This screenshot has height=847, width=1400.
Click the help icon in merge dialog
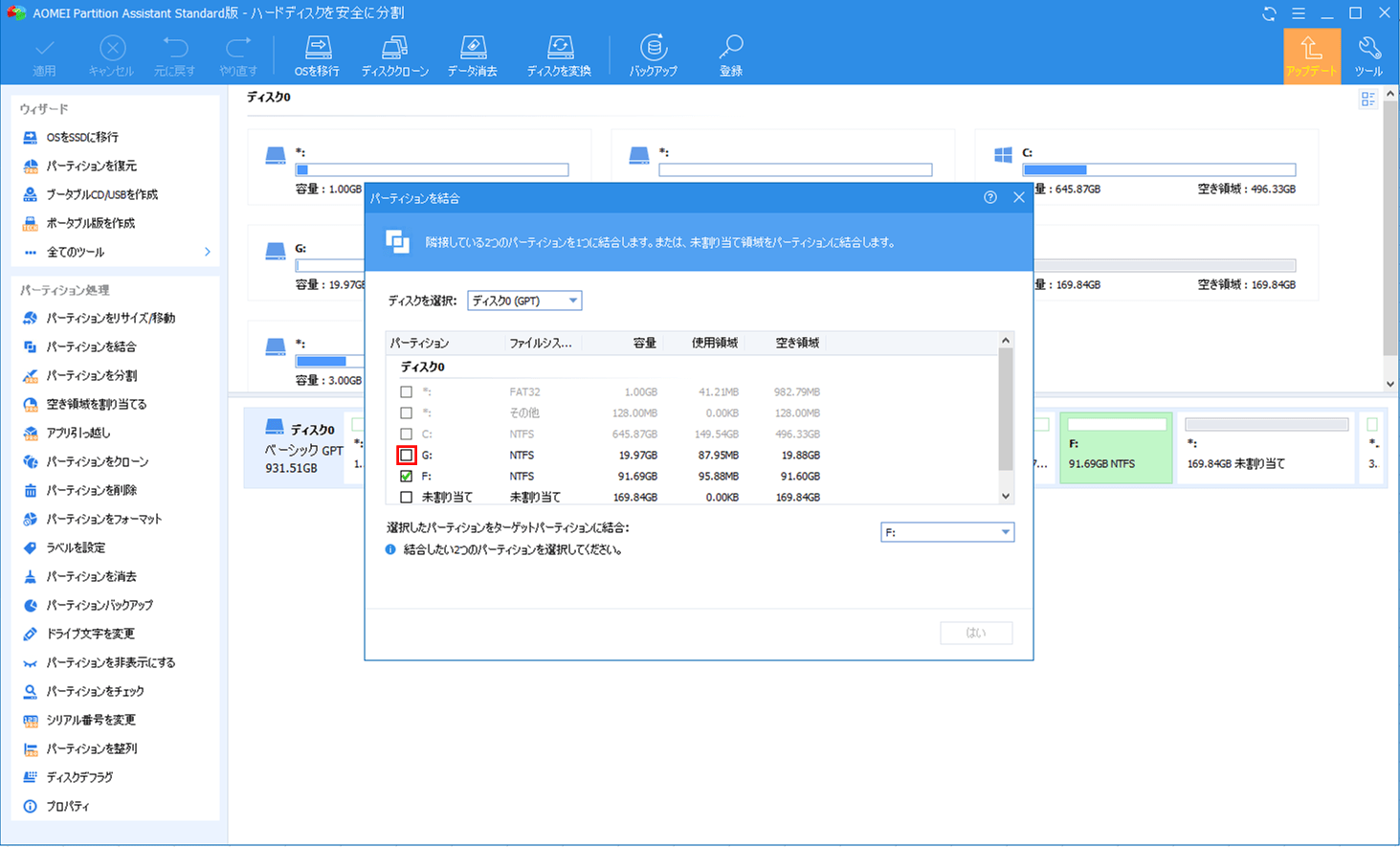pyautogui.click(x=990, y=197)
